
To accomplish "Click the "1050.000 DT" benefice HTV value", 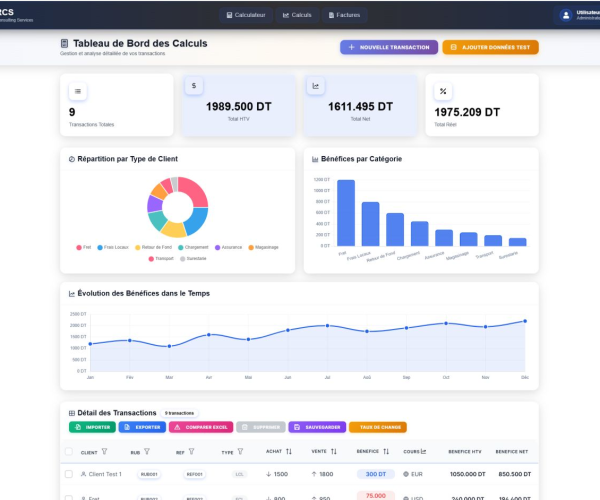I will 468,474.
